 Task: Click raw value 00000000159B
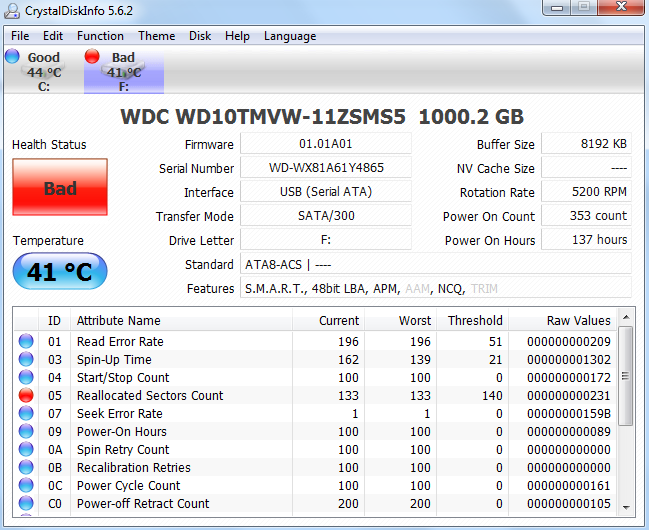pyautogui.click(x=569, y=413)
